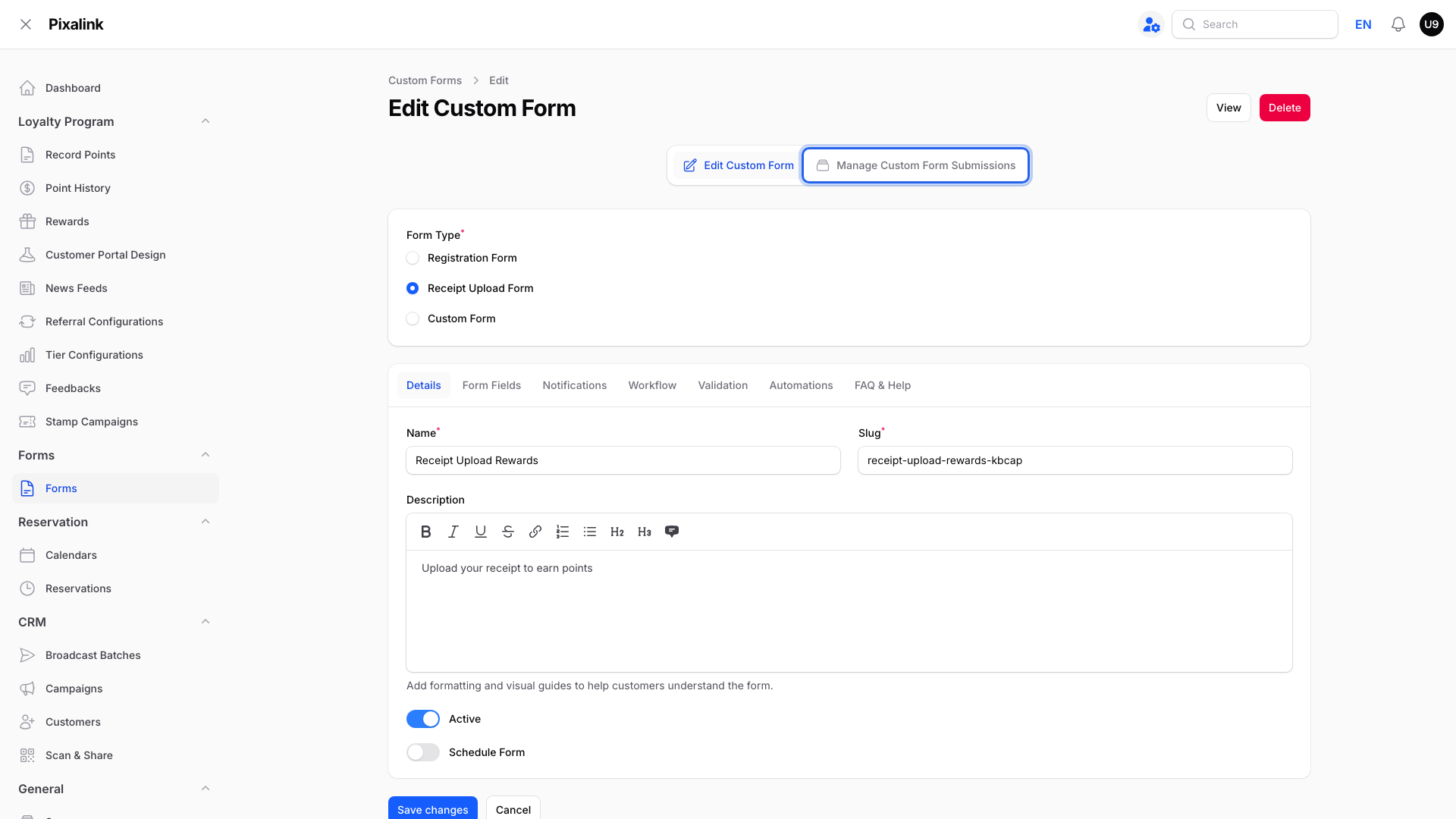
Task: Create a numbered list in the editor
Action: click(x=563, y=532)
